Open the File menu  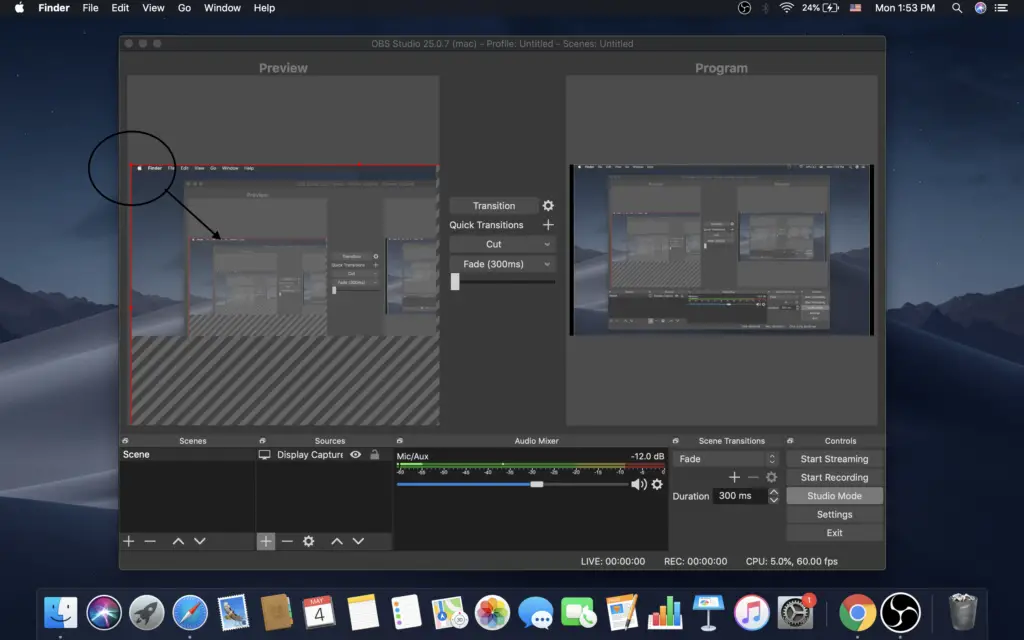(x=90, y=8)
